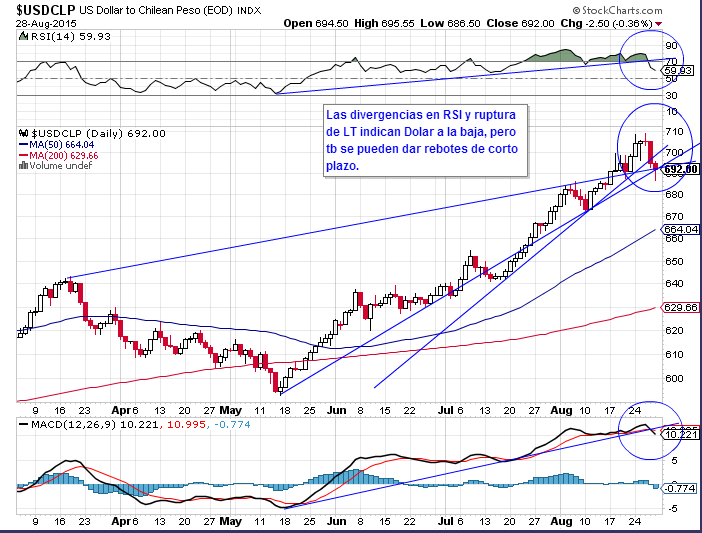
Task: Open the © StockCharts.com credit text
Action: tap(617, 10)
